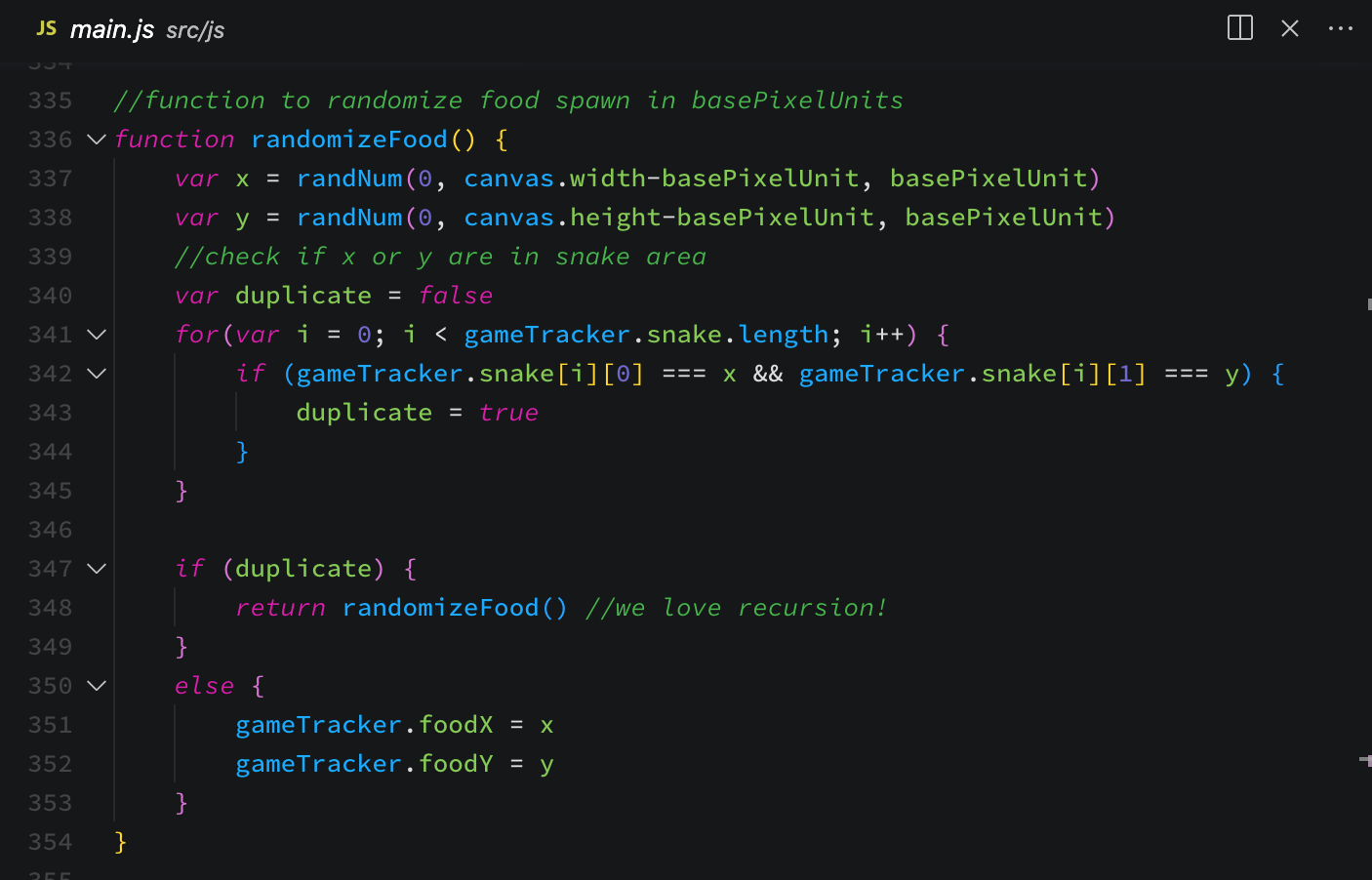Click 'snake.length' in the for loop

pos(738,335)
